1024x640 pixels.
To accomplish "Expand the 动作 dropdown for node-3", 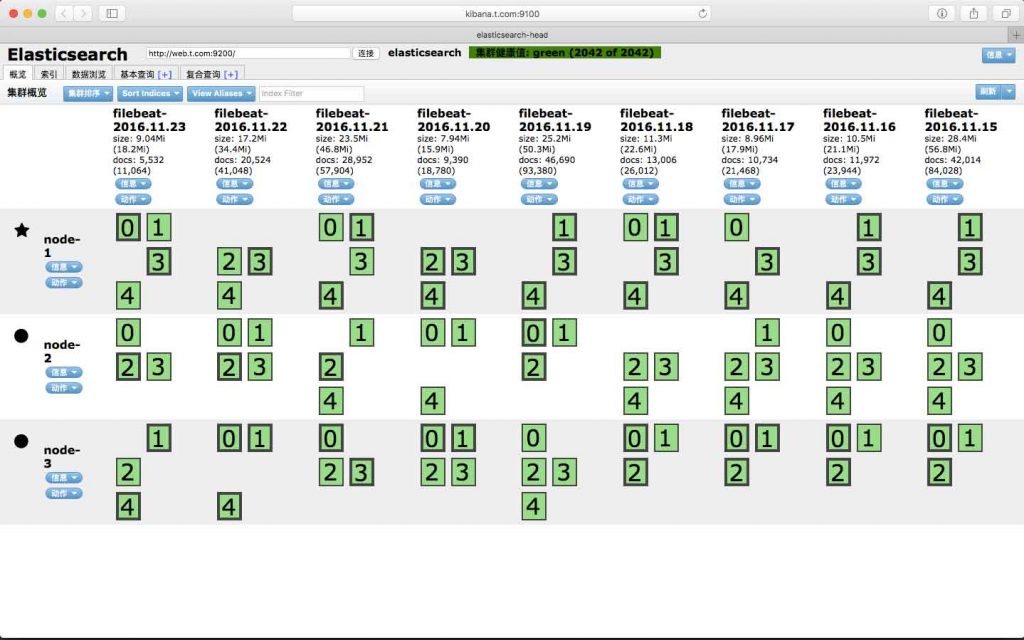I will click(63, 493).
